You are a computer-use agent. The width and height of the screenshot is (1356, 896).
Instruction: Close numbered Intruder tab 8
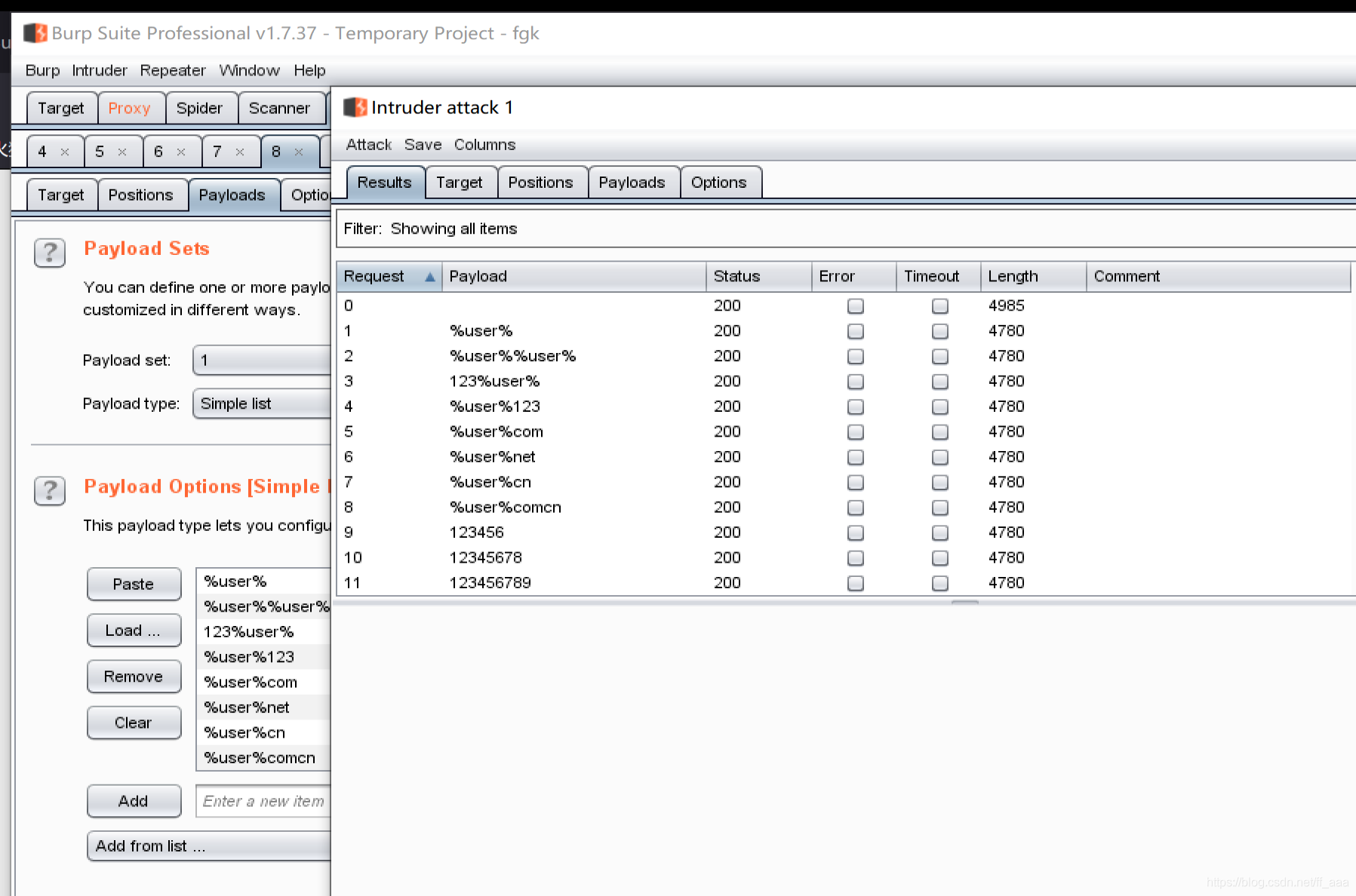click(299, 152)
